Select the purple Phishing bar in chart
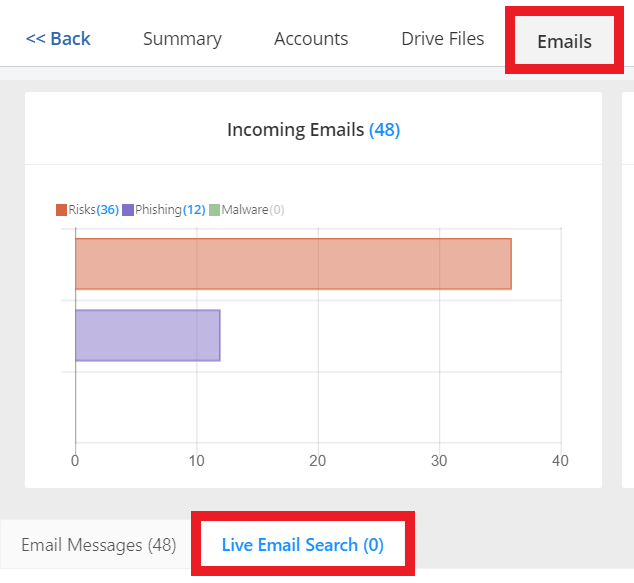This screenshot has height=583, width=634. [147, 335]
